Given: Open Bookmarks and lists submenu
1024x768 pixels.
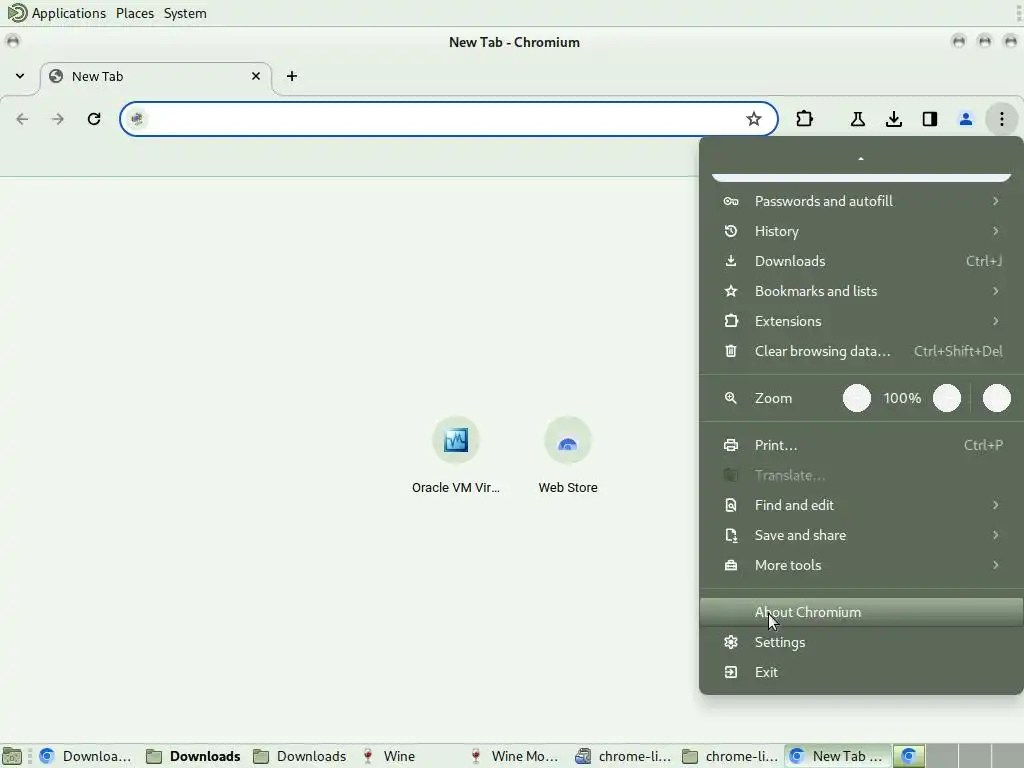Looking at the screenshot, I should click(x=861, y=291).
